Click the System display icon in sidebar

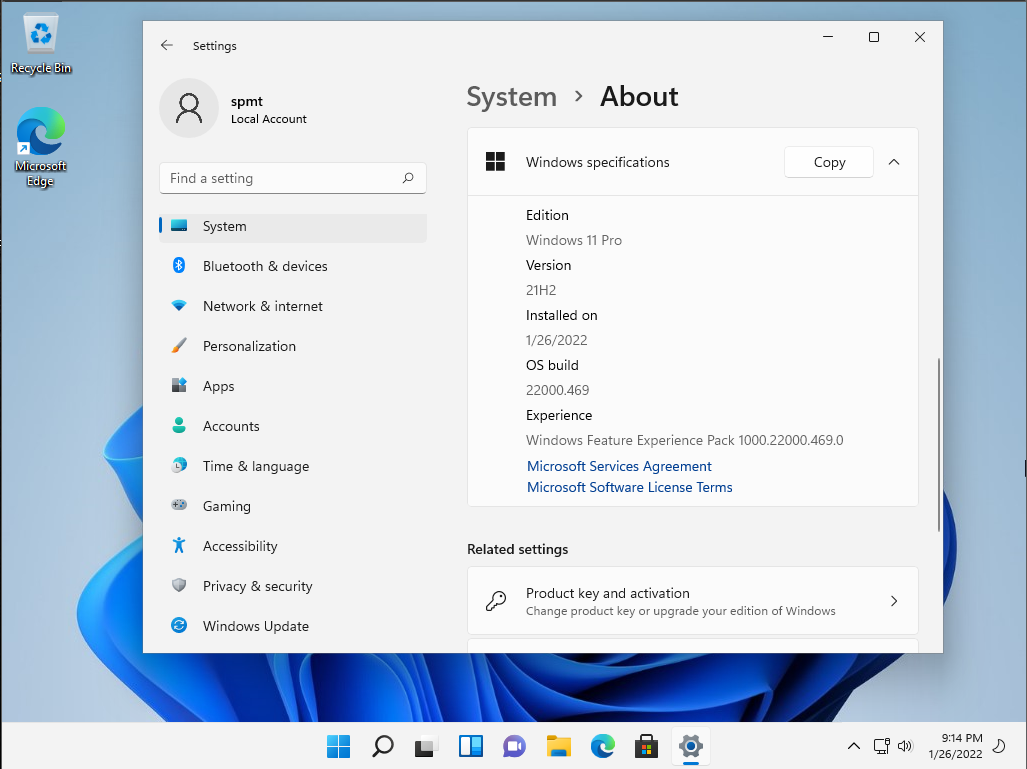click(179, 226)
